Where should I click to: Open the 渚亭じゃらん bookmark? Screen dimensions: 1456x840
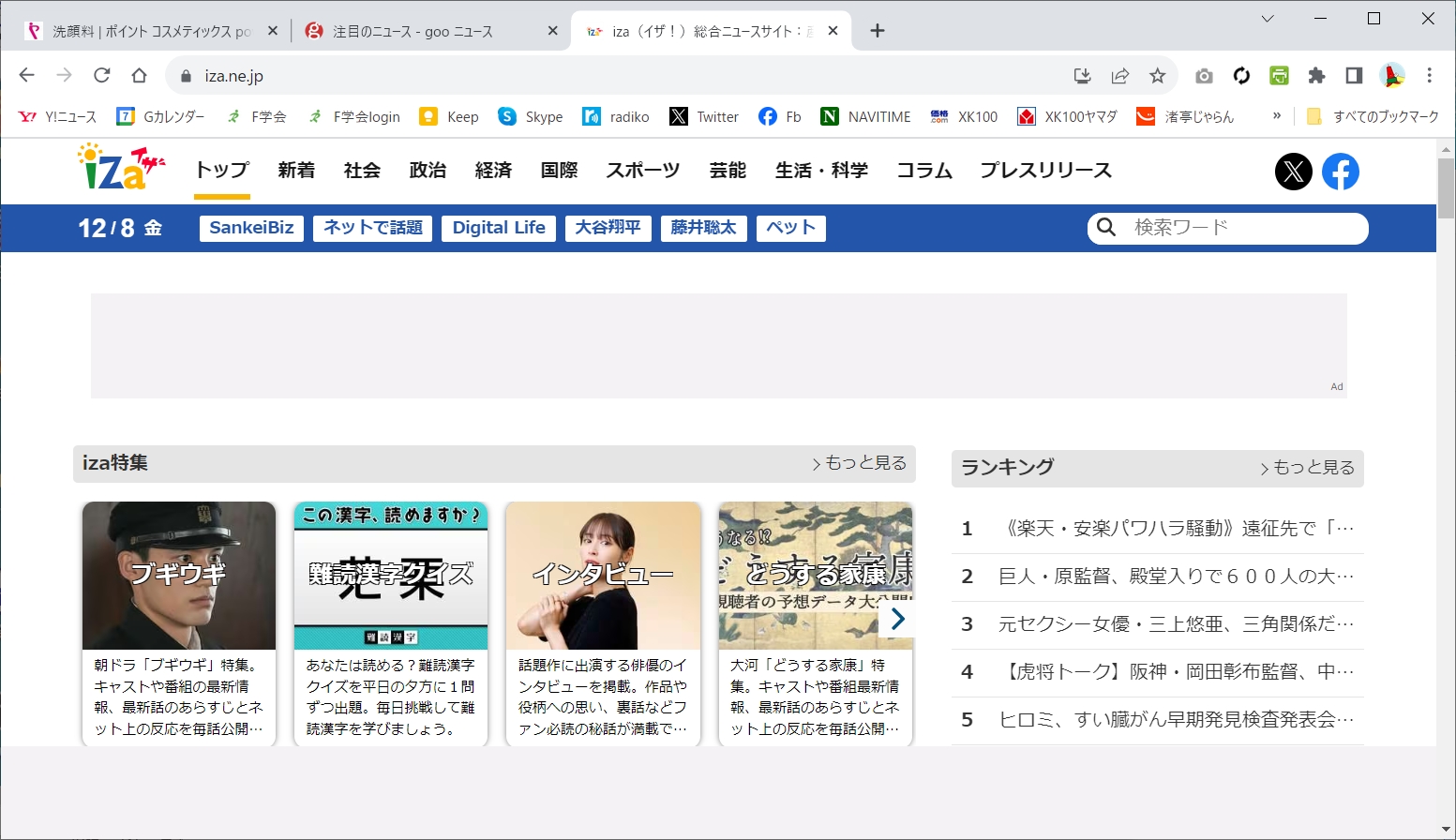point(1185,116)
